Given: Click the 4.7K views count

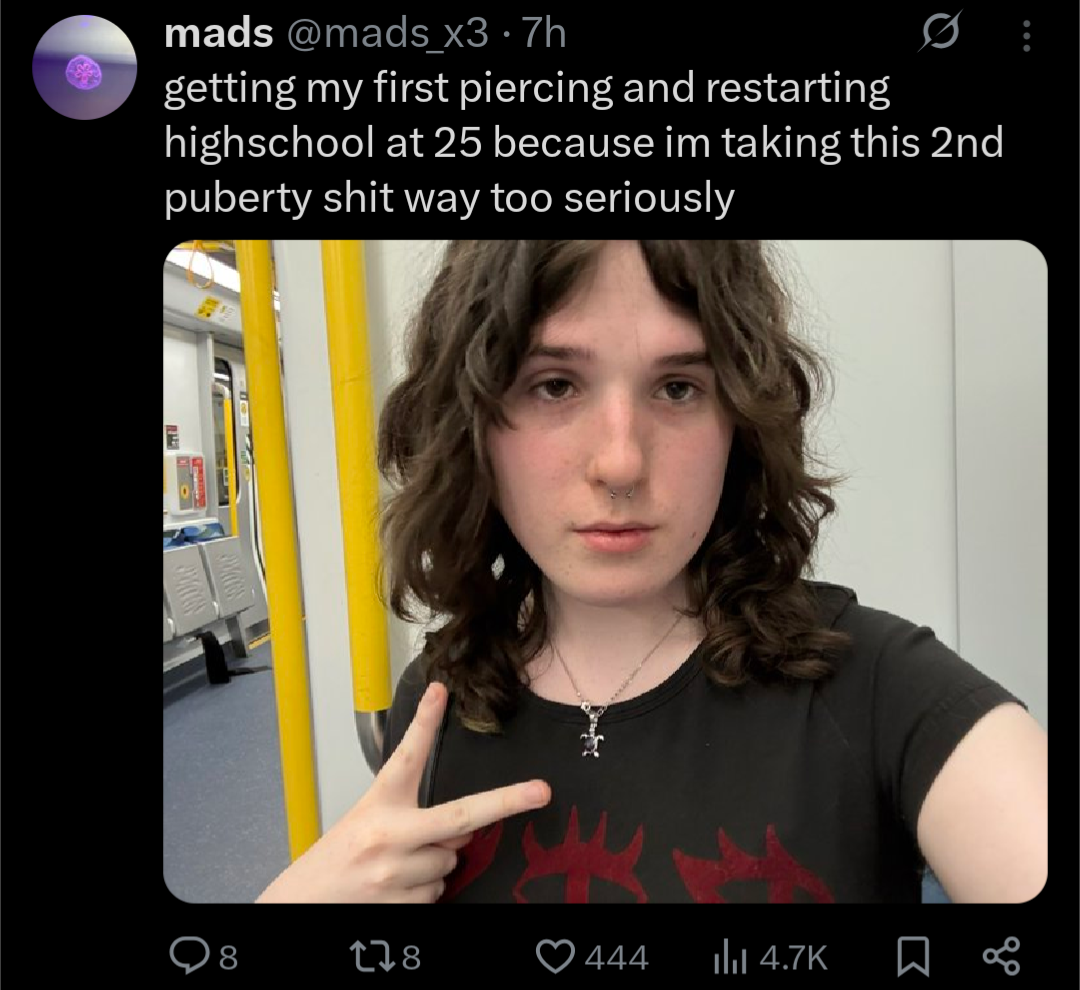Looking at the screenshot, I should 794,958.
